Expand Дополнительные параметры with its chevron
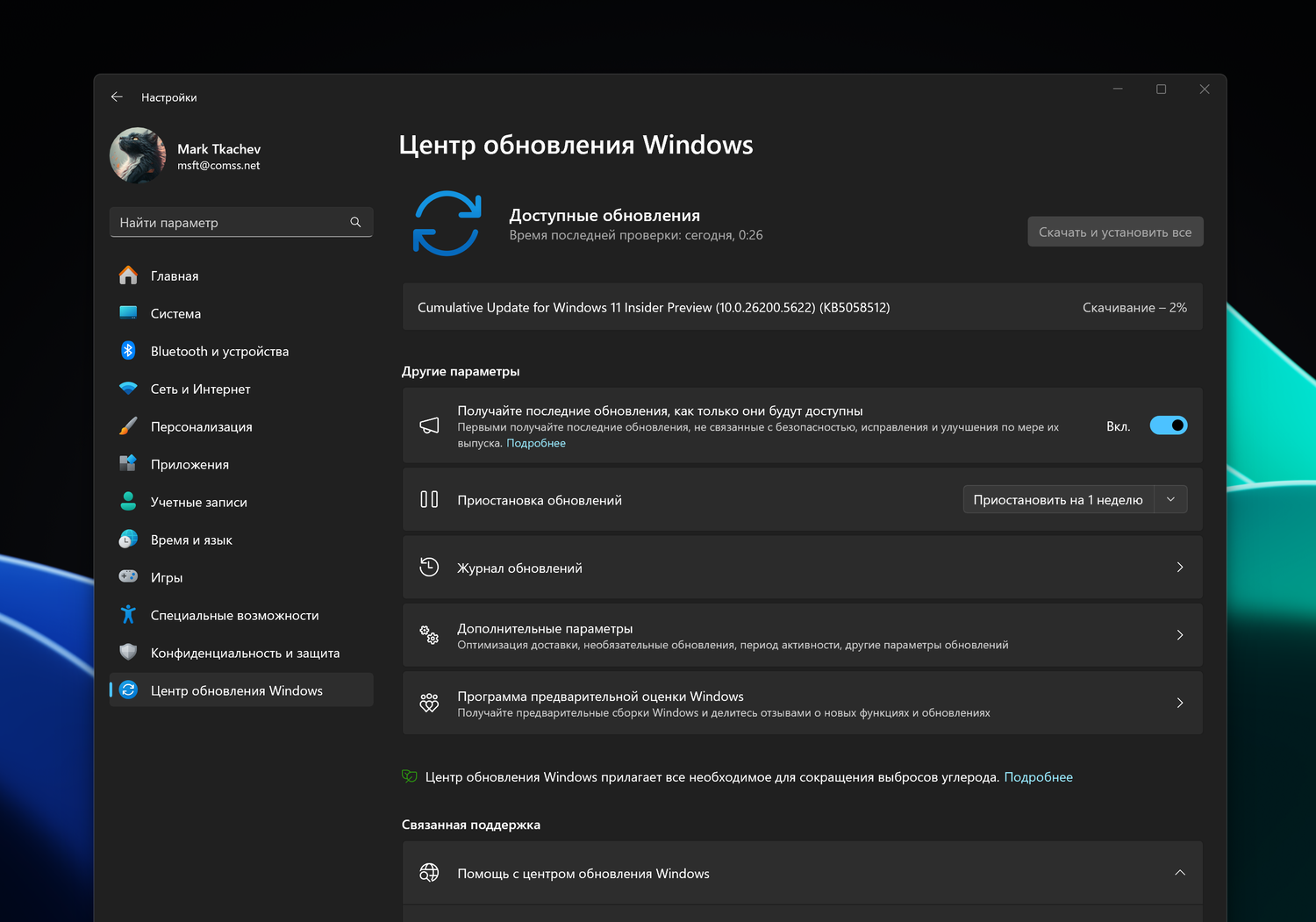1316x922 pixels. click(x=1180, y=635)
